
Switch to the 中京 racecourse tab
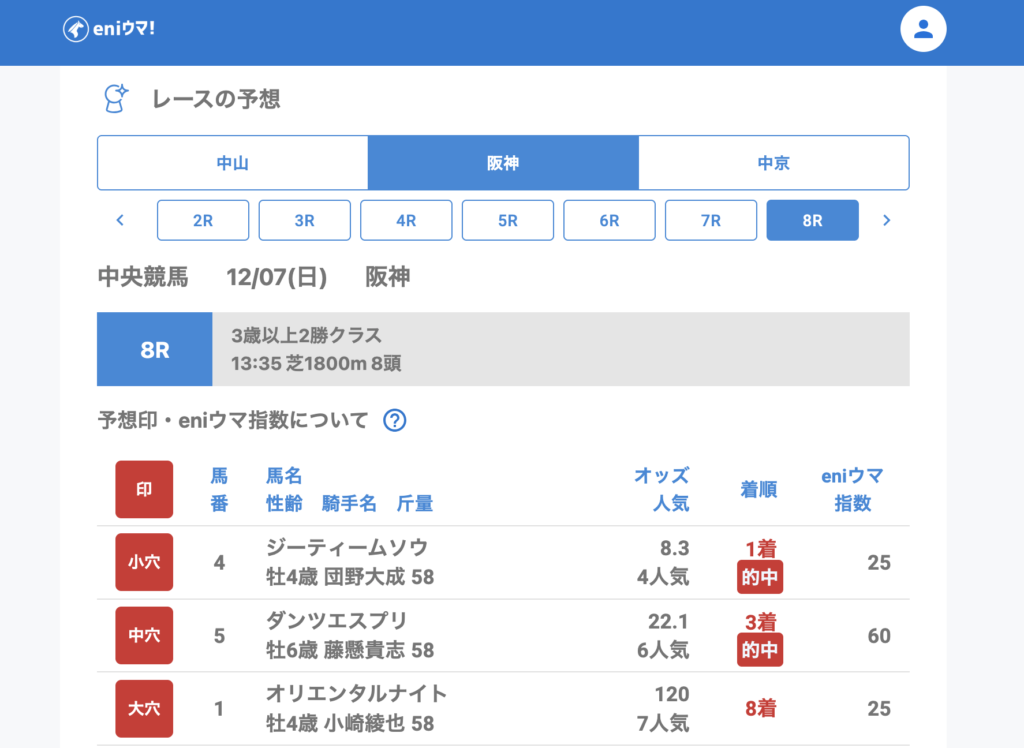pyautogui.click(x=773, y=163)
